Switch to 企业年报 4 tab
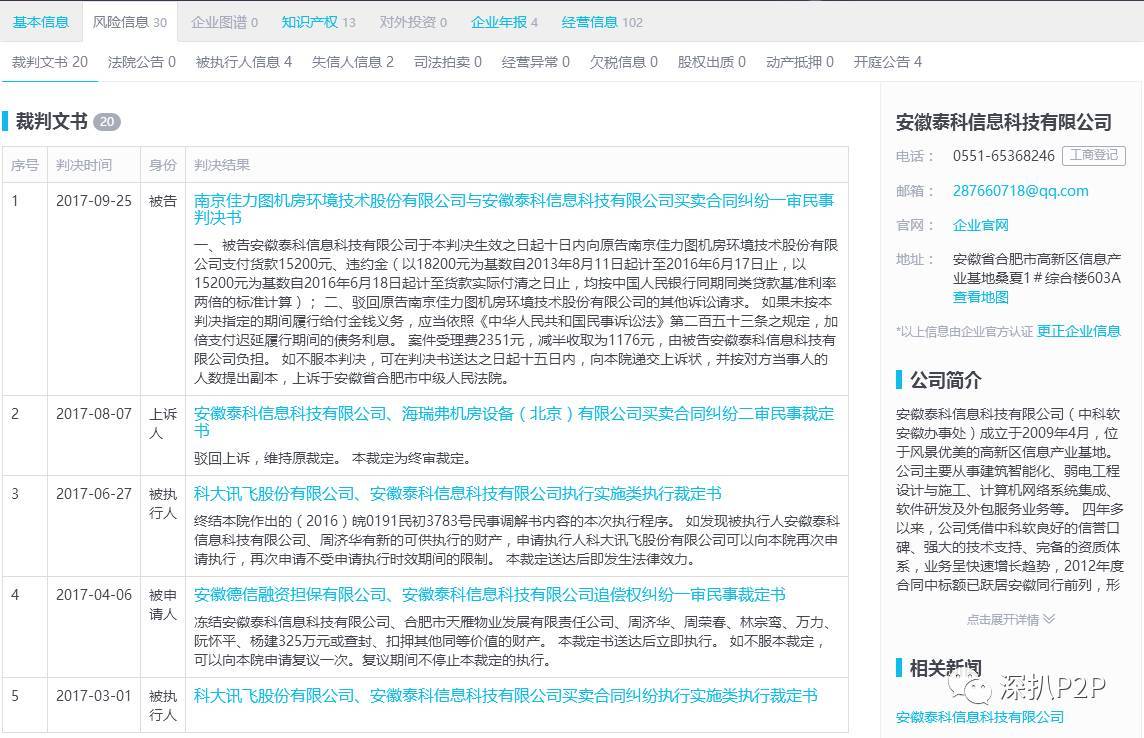Image resolution: width=1144 pixels, height=738 pixels. coord(504,22)
